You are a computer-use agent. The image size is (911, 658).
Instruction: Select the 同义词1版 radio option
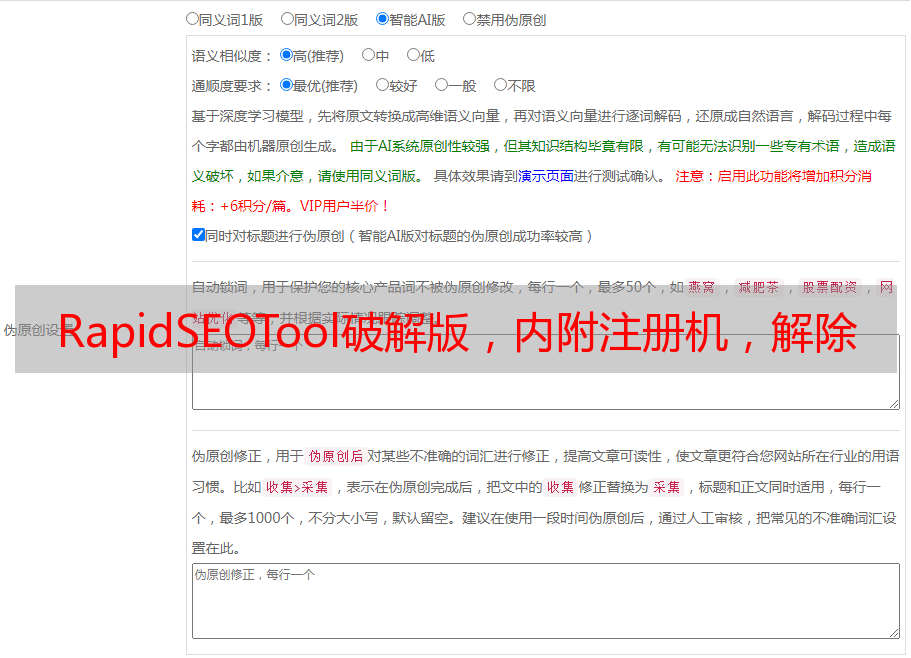tap(192, 19)
